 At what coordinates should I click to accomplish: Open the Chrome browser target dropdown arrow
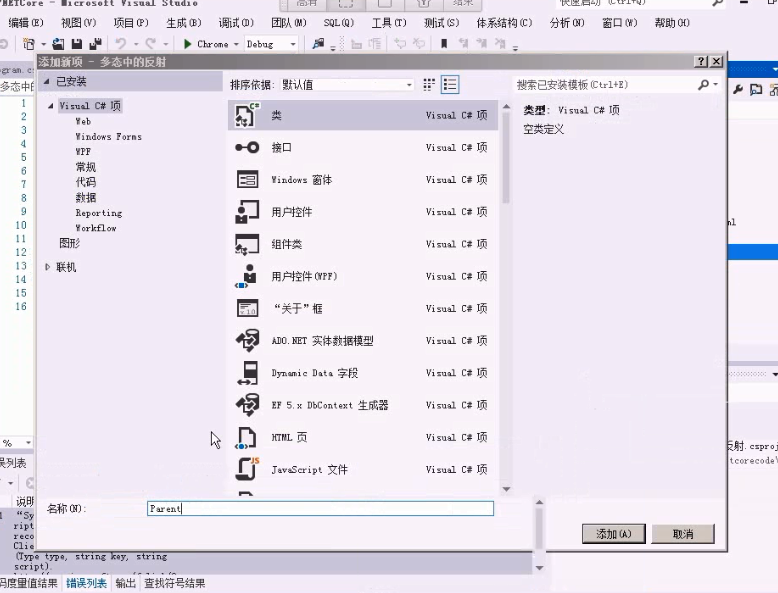pyautogui.click(x=236, y=44)
